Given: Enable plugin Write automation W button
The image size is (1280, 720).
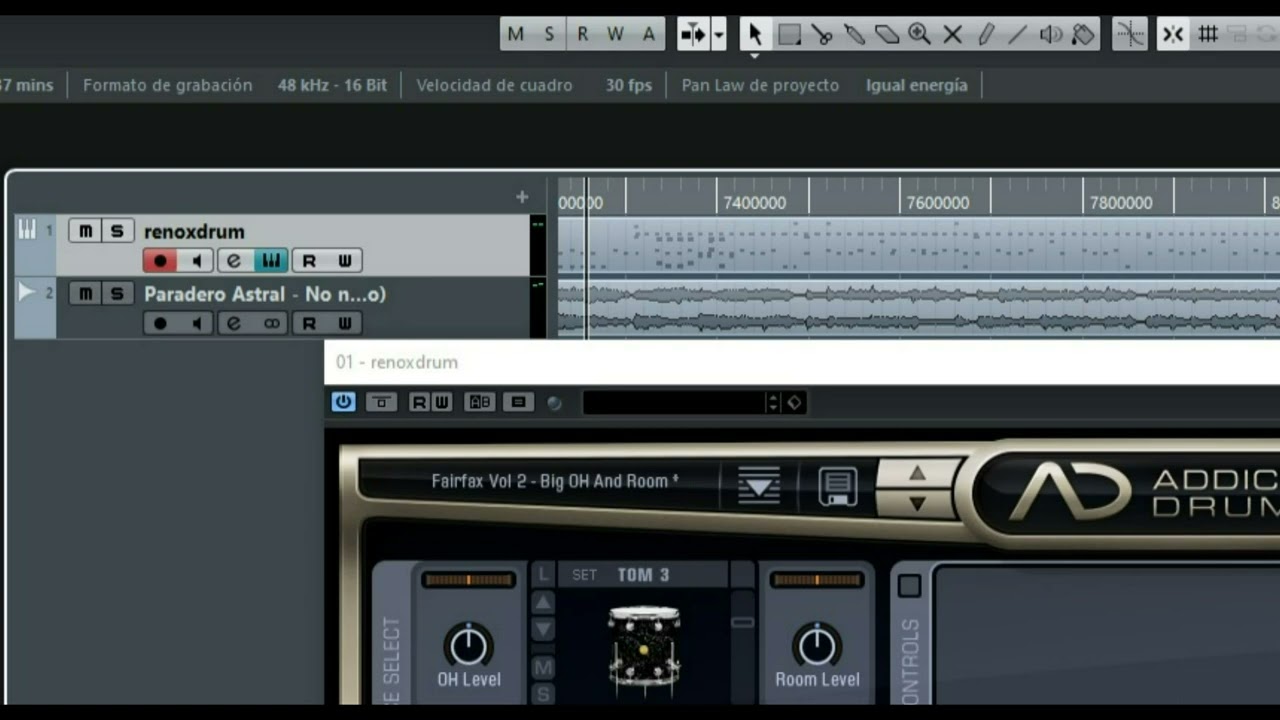Looking at the screenshot, I should click(x=441, y=402).
